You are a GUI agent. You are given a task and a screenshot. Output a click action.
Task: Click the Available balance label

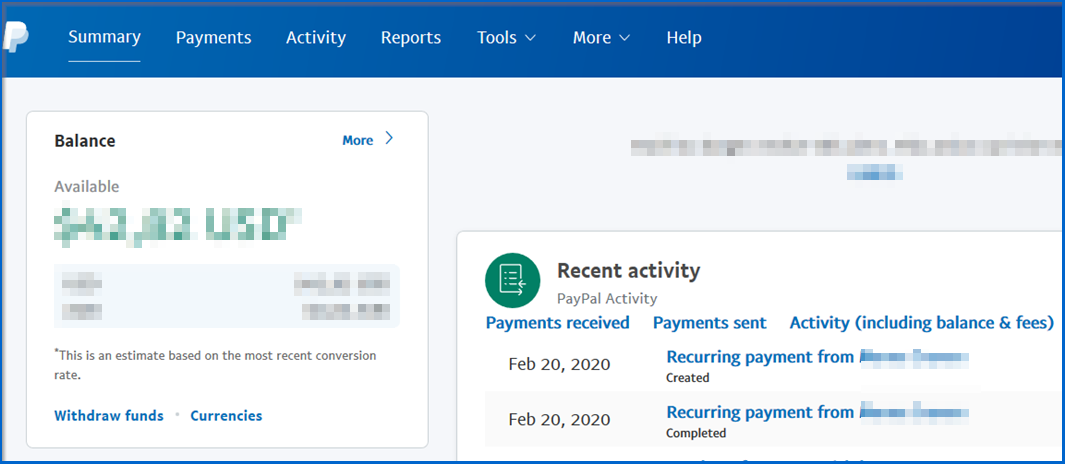87,186
